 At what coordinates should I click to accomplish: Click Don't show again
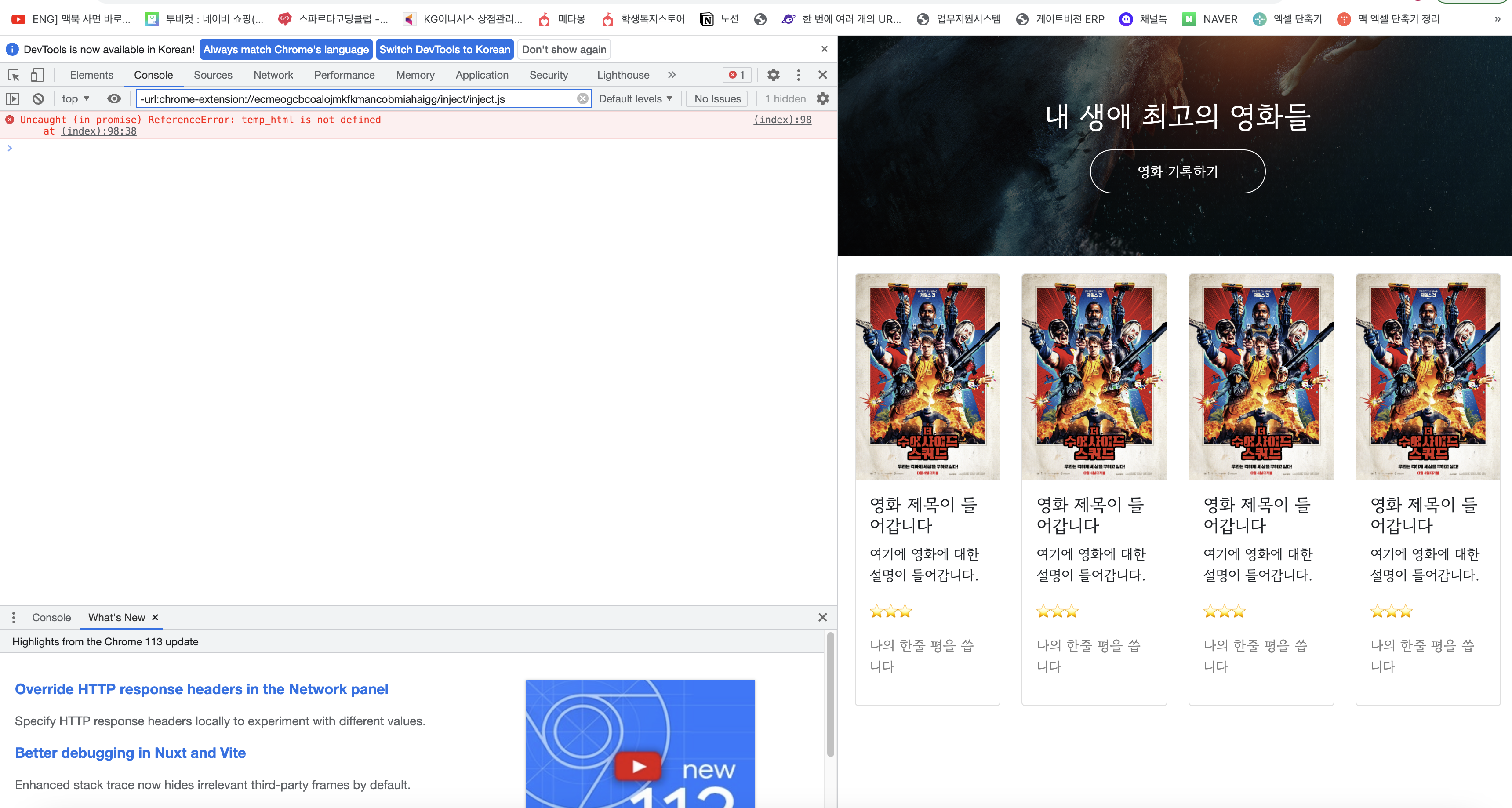coord(564,49)
